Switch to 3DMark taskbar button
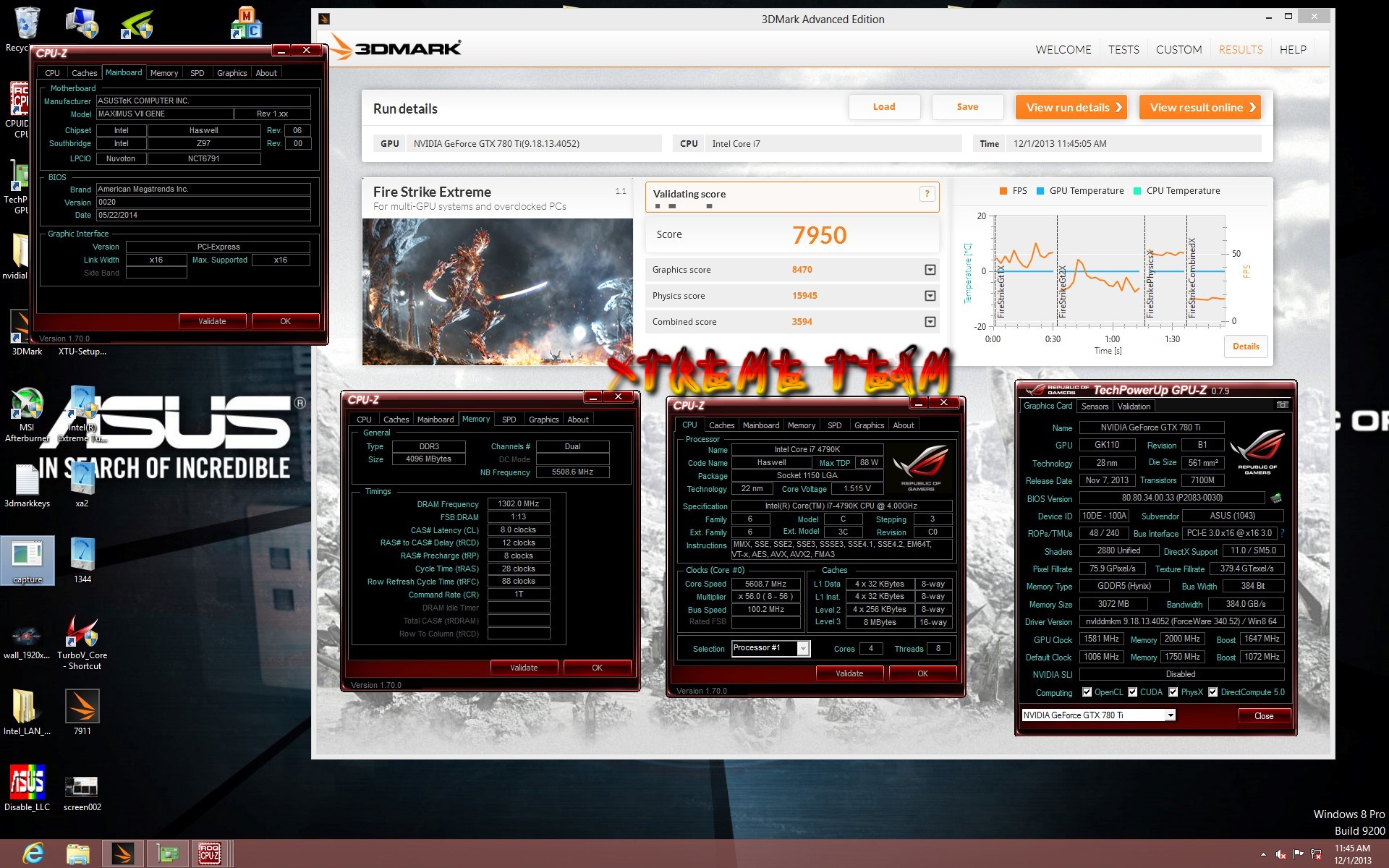The height and width of the screenshot is (868, 1389). point(122,854)
